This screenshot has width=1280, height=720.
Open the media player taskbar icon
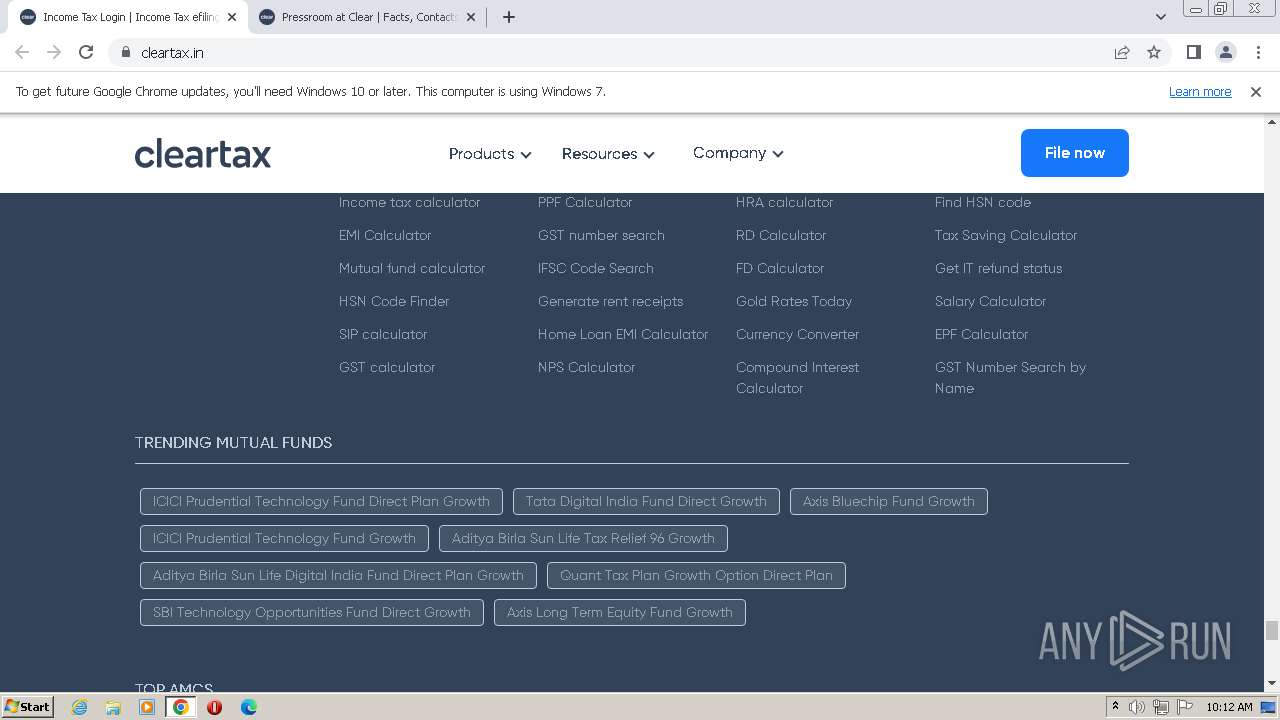pyautogui.click(x=147, y=707)
